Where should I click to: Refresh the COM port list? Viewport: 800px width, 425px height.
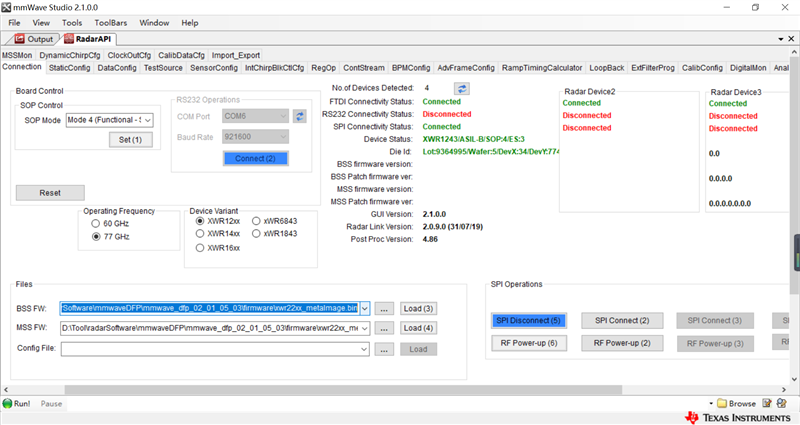[x=299, y=116]
